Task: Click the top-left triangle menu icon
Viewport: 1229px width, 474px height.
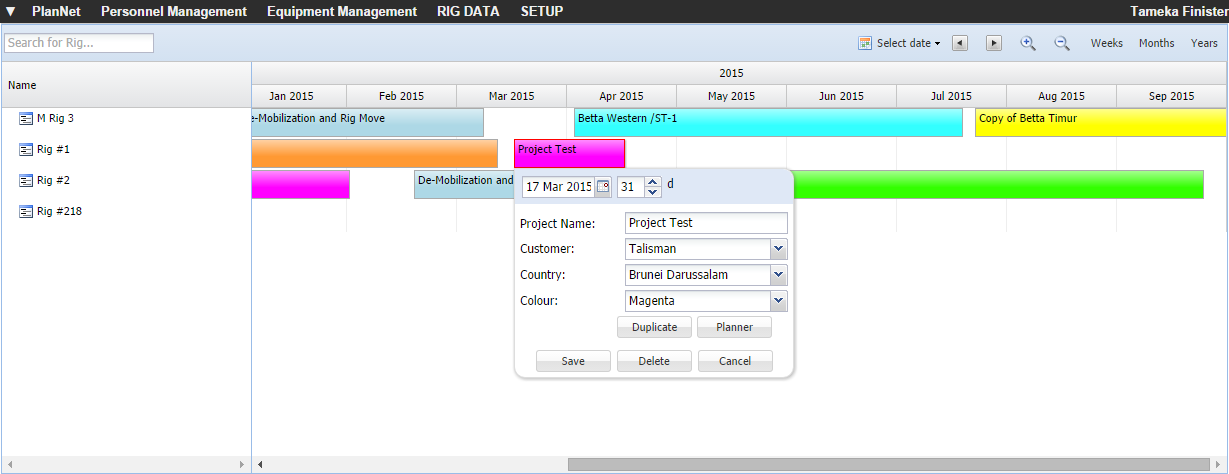Action: pyautogui.click(x=11, y=12)
